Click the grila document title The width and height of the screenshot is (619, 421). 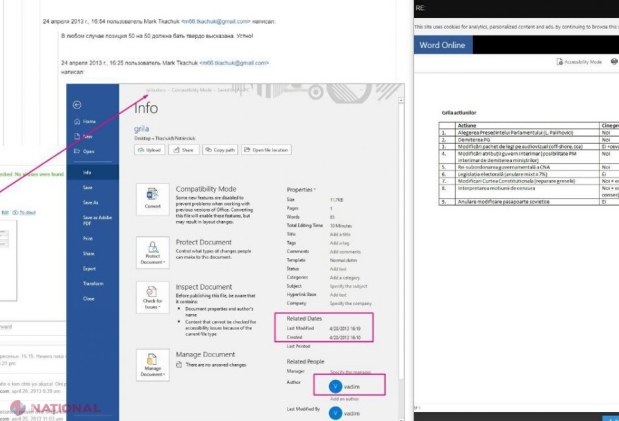coord(141,129)
